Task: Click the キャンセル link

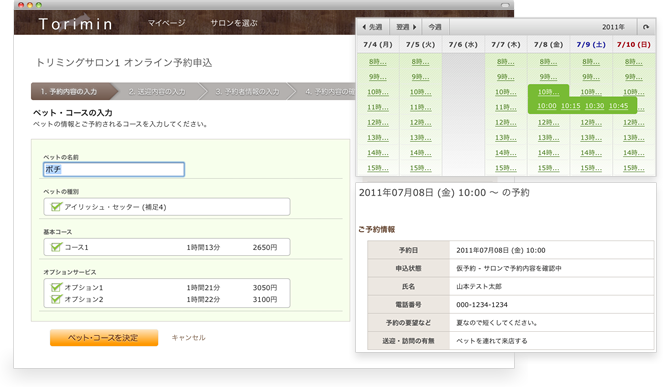Action: [189, 338]
